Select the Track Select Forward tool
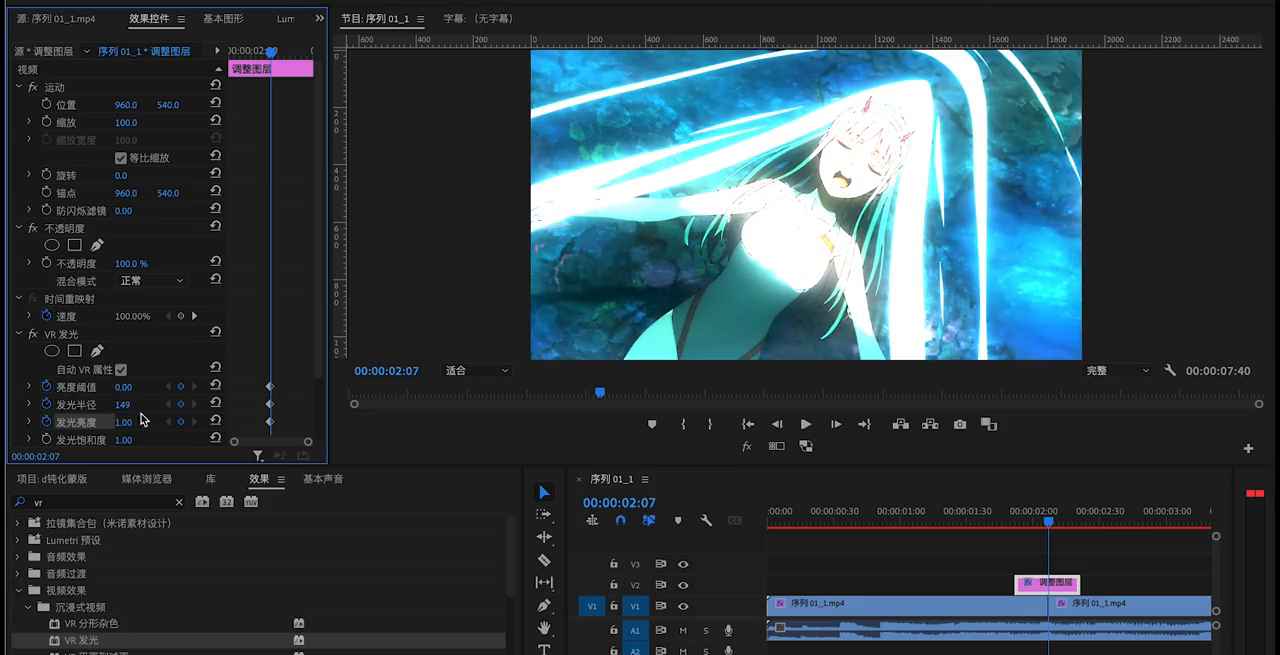Screen dimensions: 1280x655 (544, 514)
